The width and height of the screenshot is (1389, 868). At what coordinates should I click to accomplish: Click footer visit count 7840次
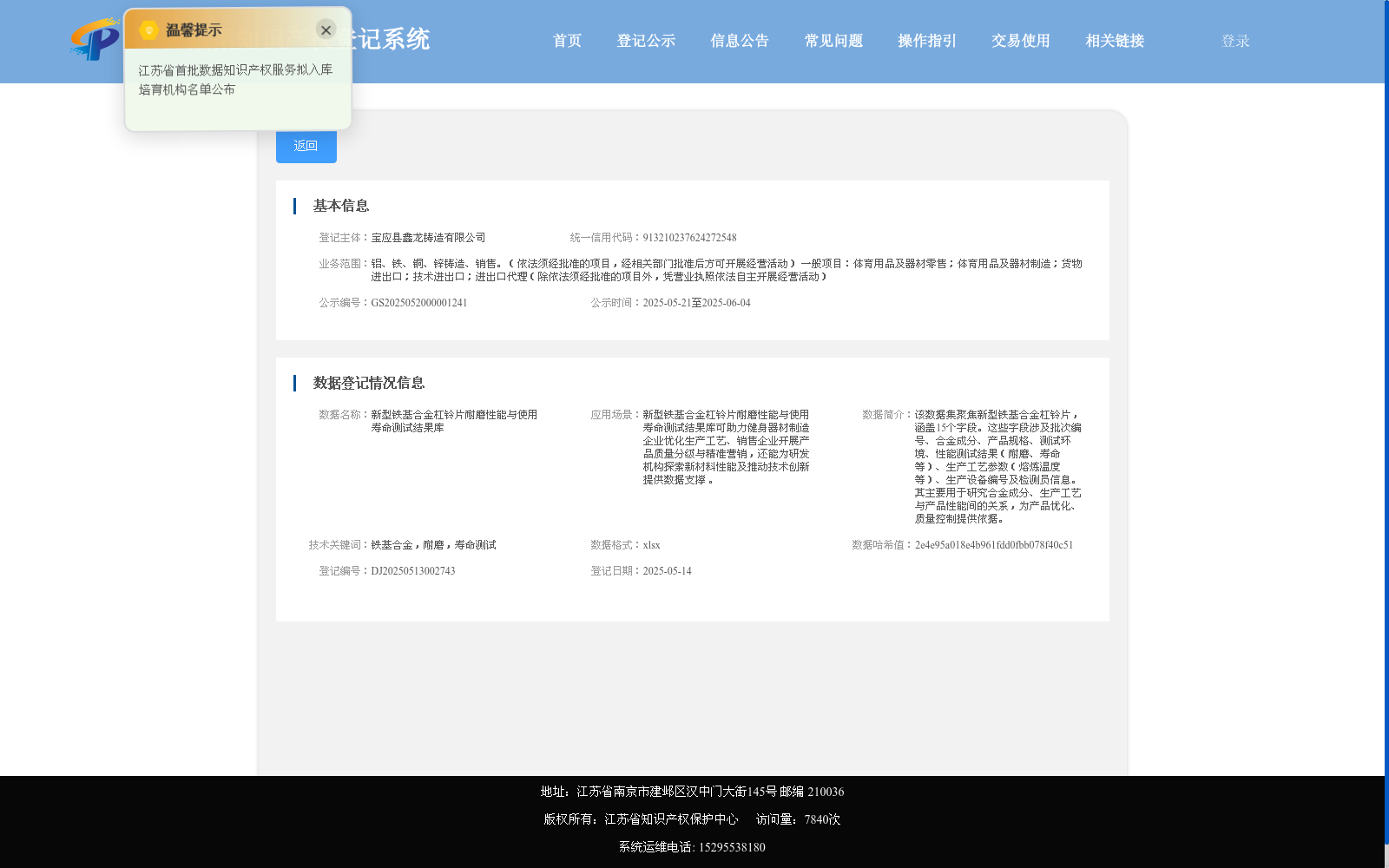click(x=822, y=819)
